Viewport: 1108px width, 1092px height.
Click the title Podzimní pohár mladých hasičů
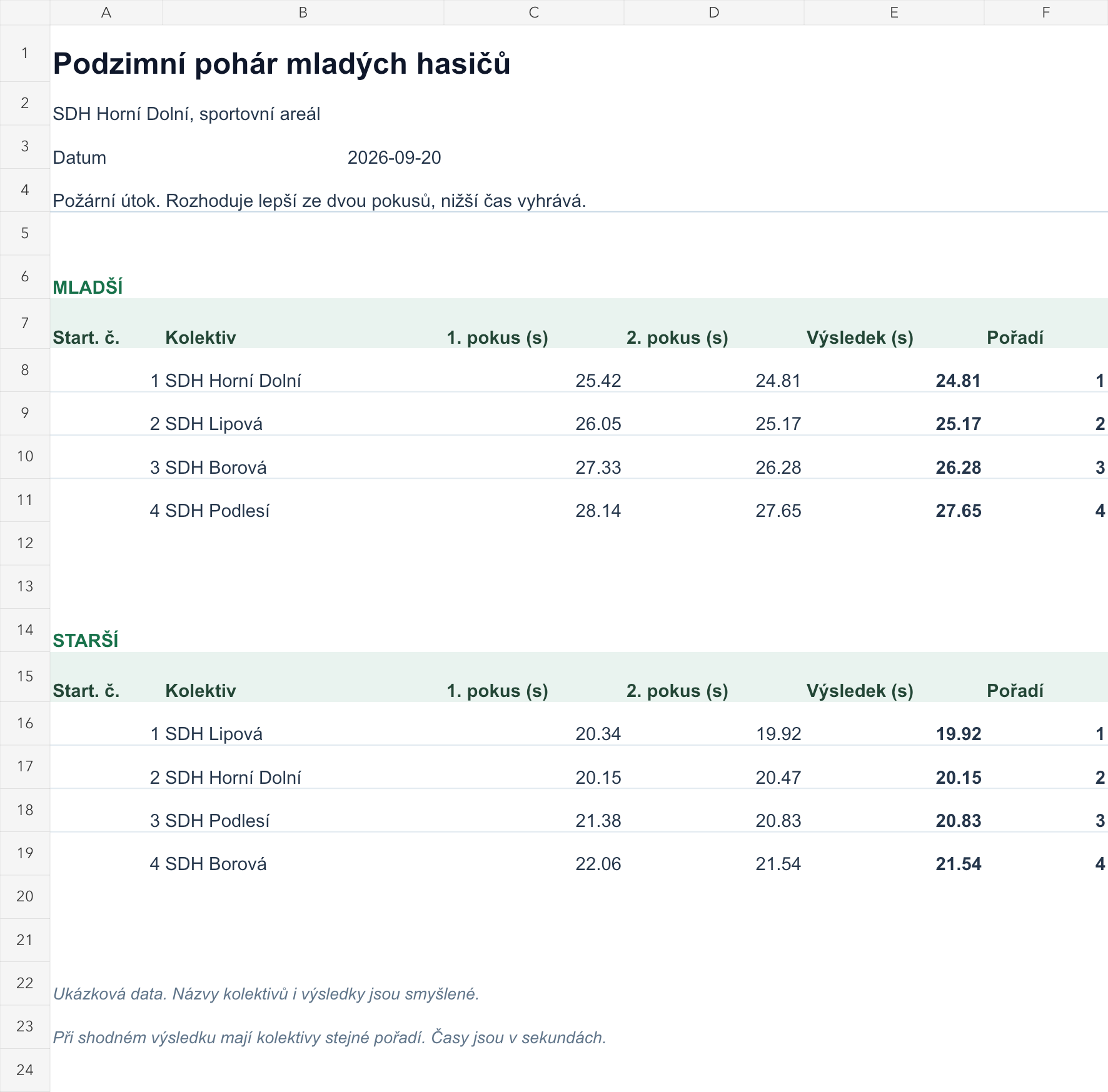(281, 64)
